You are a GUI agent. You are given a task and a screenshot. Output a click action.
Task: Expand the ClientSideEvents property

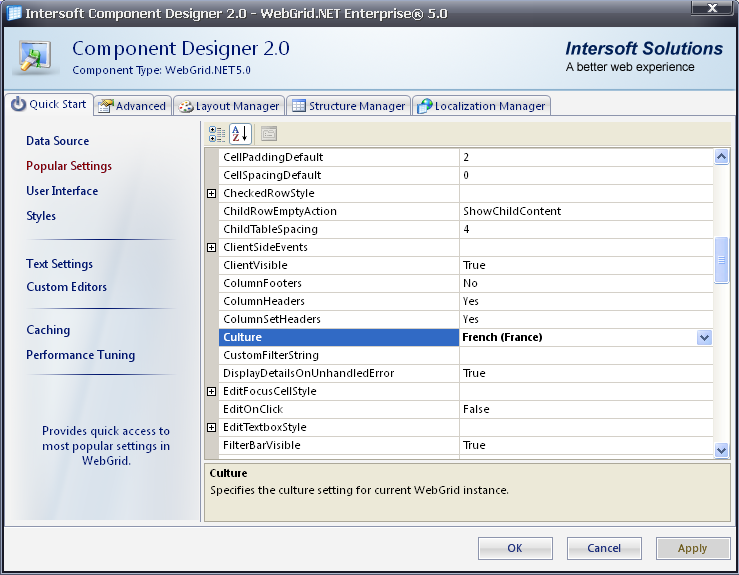pyautogui.click(x=212, y=247)
